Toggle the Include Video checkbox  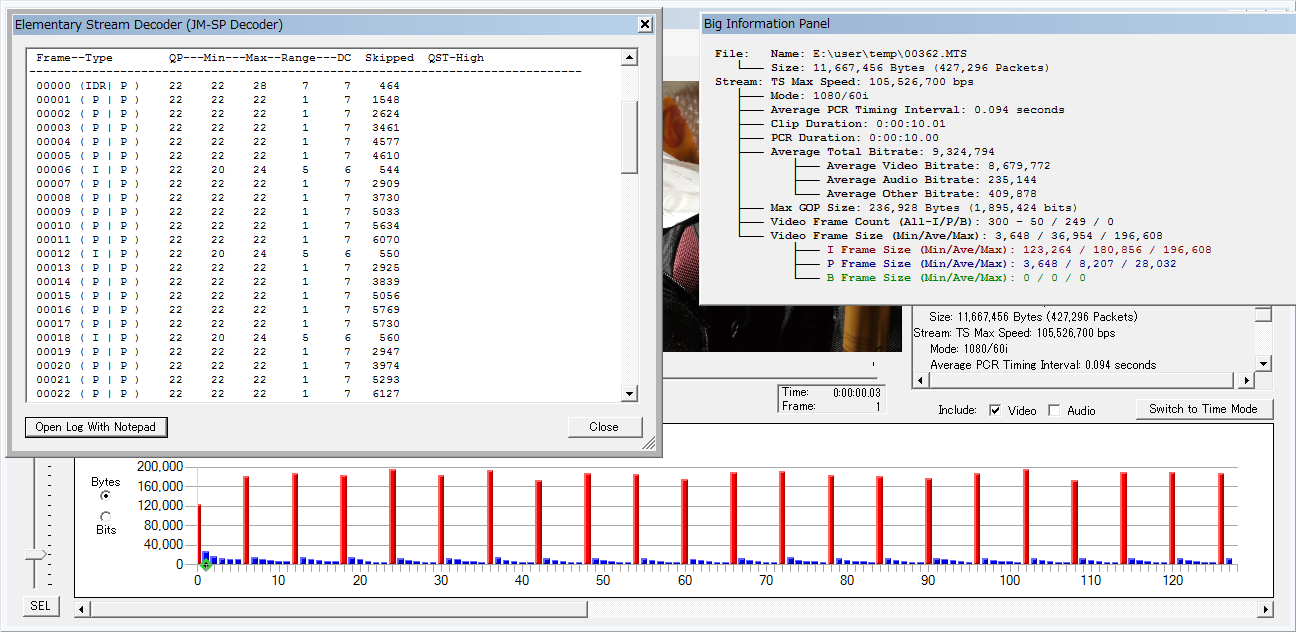click(995, 410)
